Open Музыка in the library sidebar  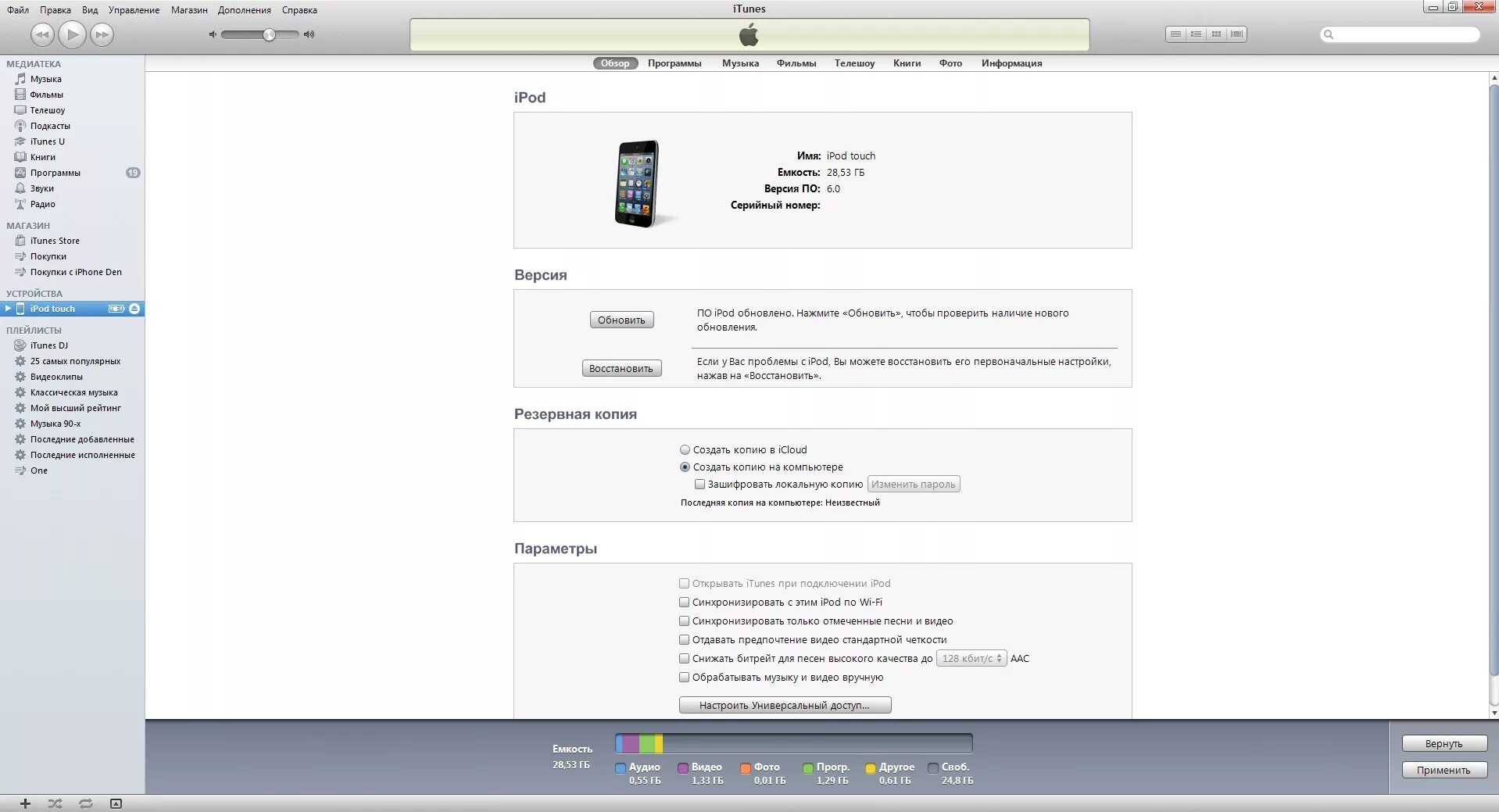(72, 79)
